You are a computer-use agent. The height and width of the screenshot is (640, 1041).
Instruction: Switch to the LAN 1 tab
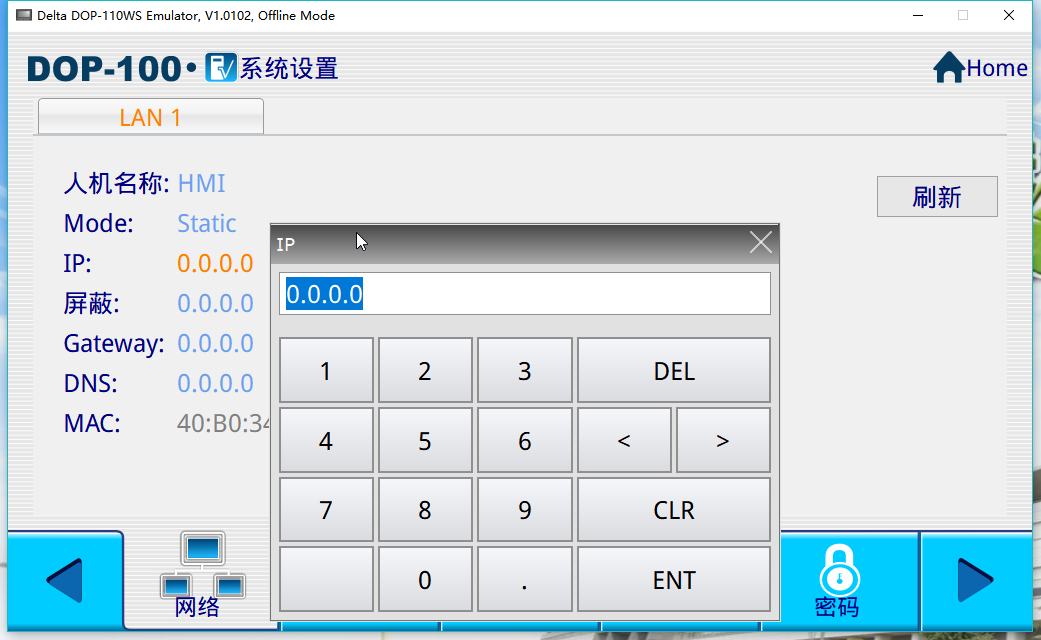point(151,117)
